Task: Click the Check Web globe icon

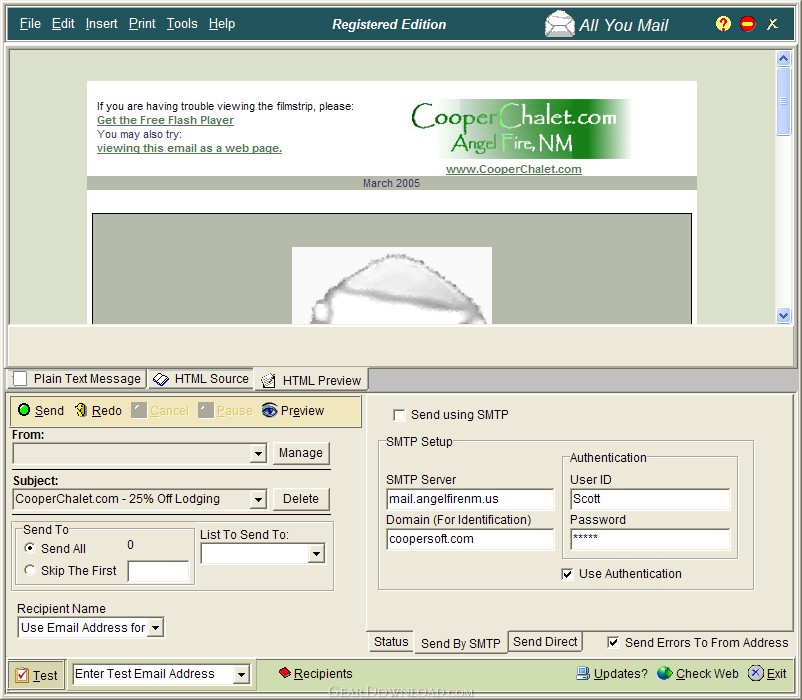Action: click(x=664, y=673)
